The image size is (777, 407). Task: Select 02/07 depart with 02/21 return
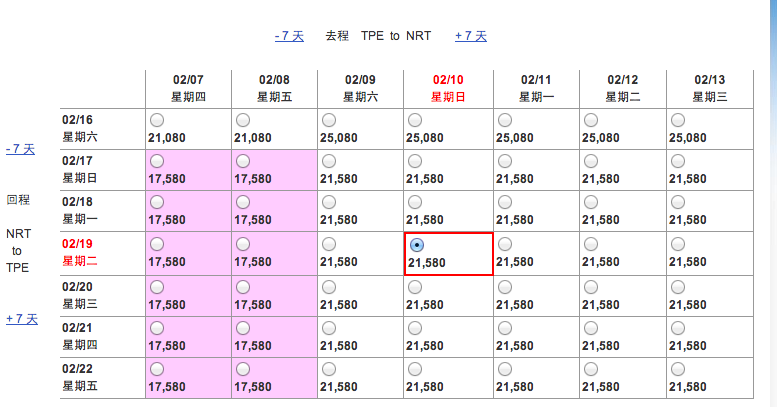157,328
